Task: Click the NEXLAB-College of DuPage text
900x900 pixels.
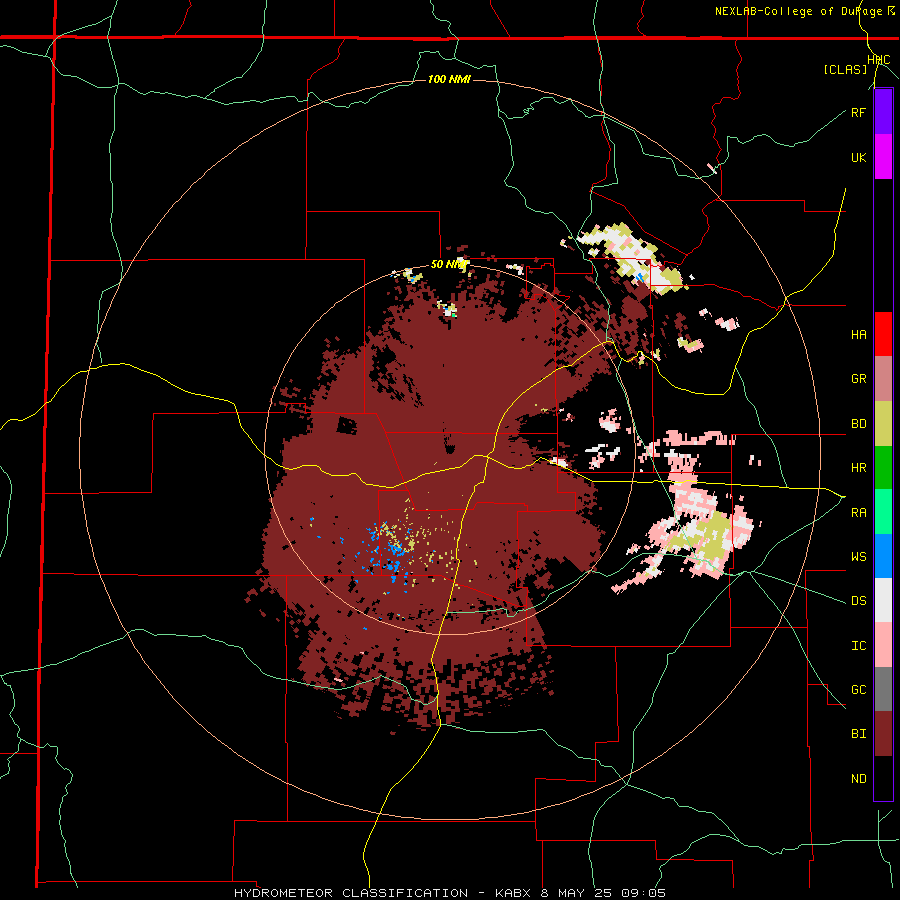Action: coord(798,11)
